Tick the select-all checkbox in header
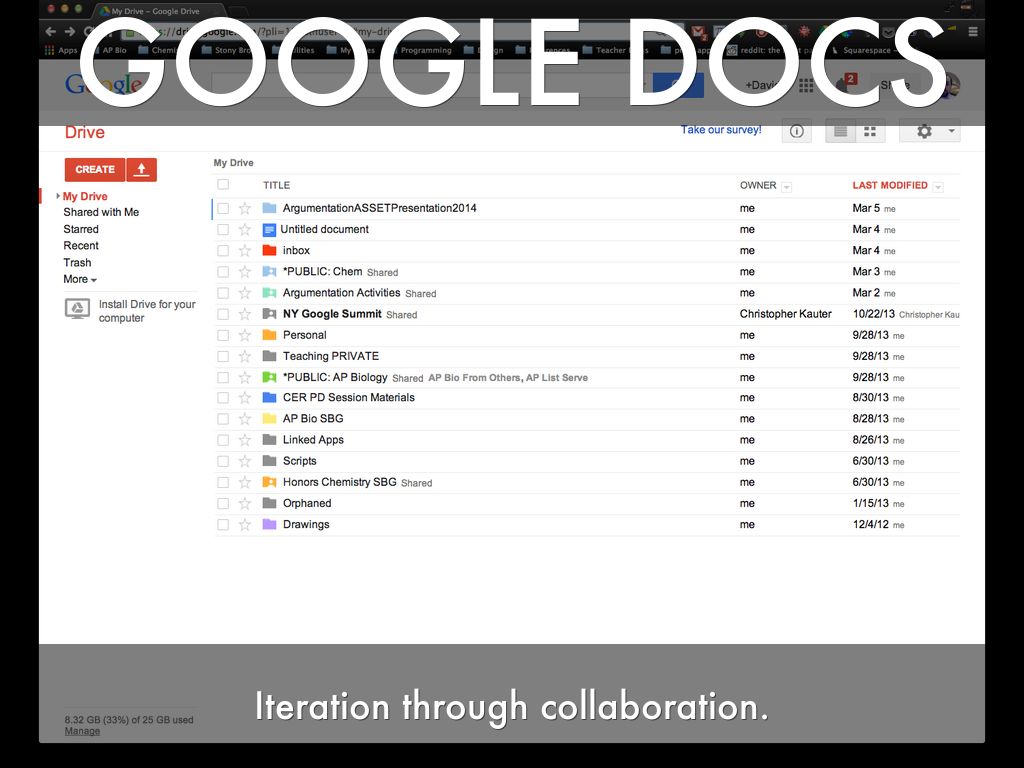Screen dimensions: 1024x768 pyautogui.click(x=223, y=185)
